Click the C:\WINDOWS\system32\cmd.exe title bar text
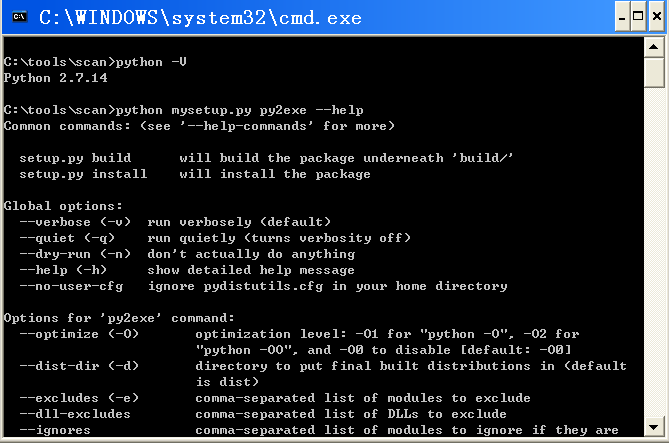Viewport: 669px width, 445px height. coord(200,18)
